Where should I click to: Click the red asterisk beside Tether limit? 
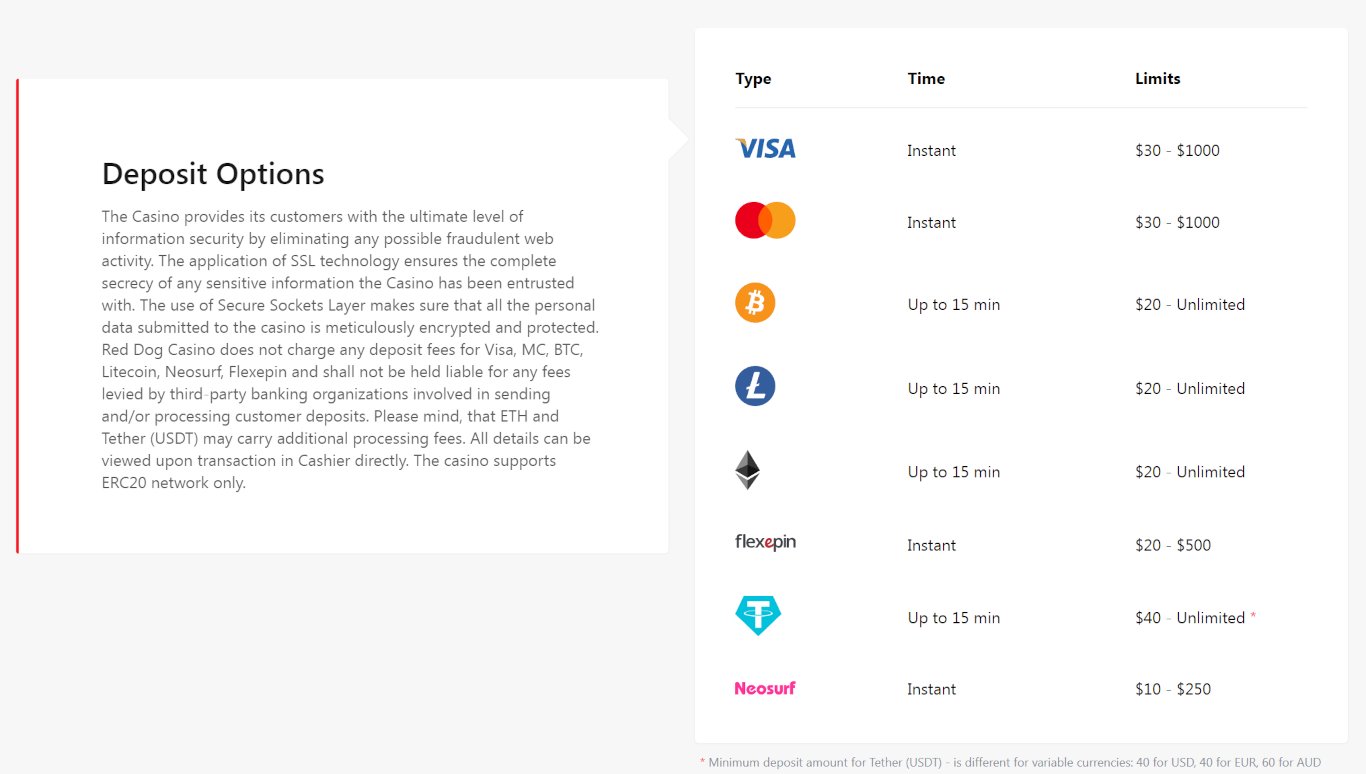pyautogui.click(x=1253, y=617)
